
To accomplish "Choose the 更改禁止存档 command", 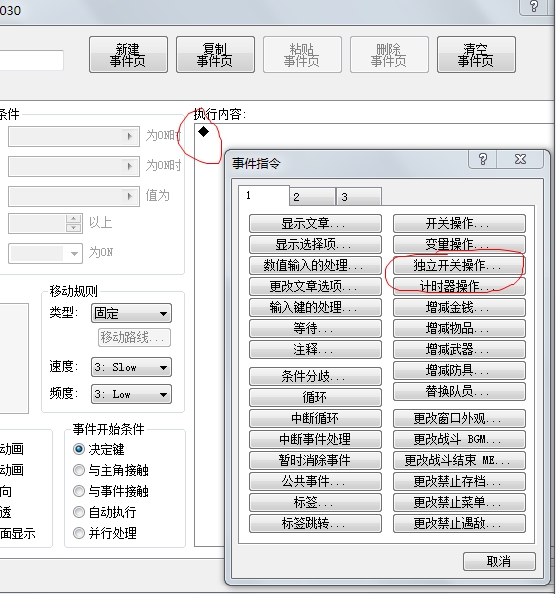I will pos(459,481).
